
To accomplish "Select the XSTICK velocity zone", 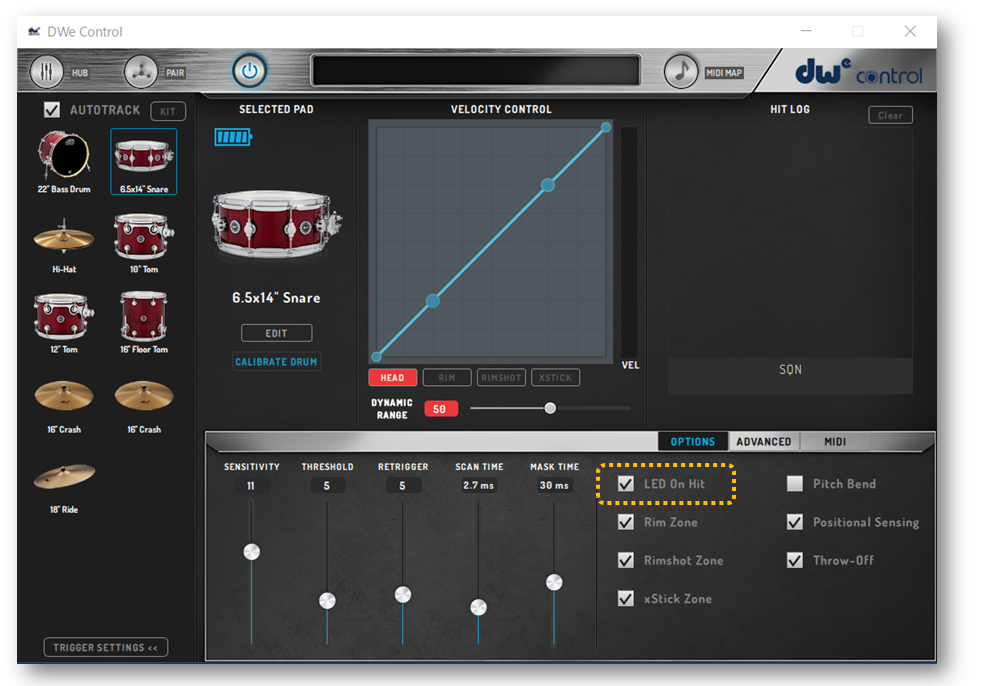I will [x=556, y=377].
